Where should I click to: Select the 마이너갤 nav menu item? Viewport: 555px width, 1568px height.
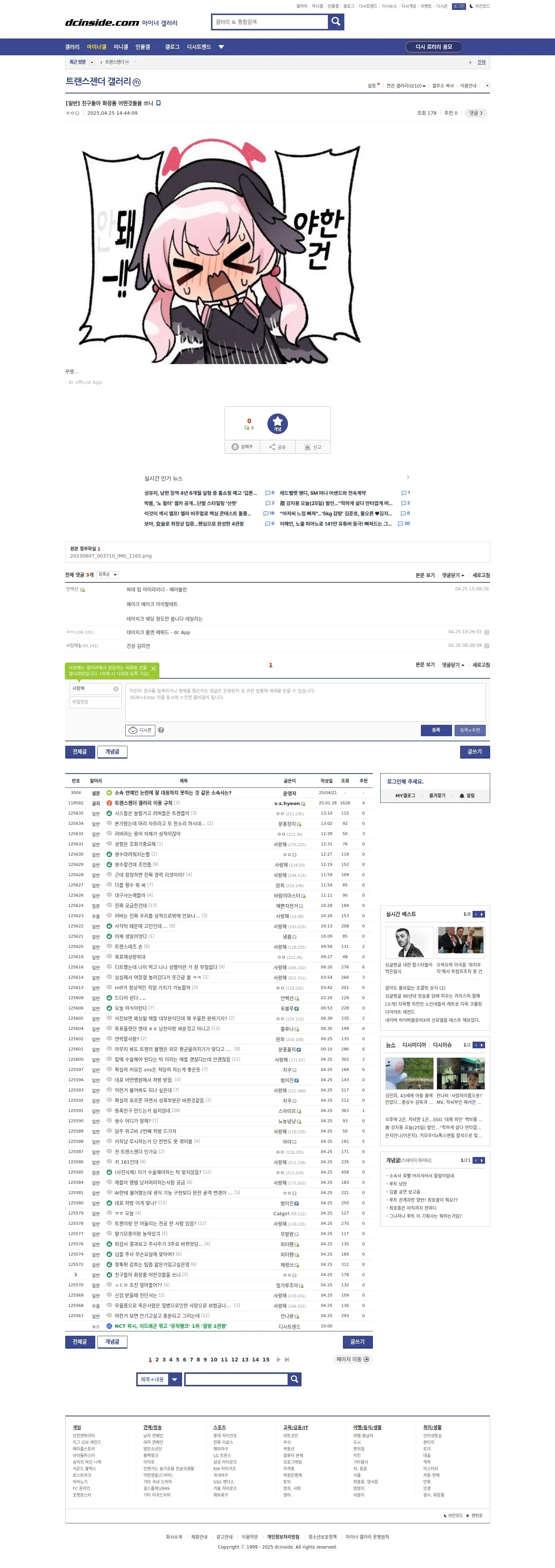click(x=96, y=47)
